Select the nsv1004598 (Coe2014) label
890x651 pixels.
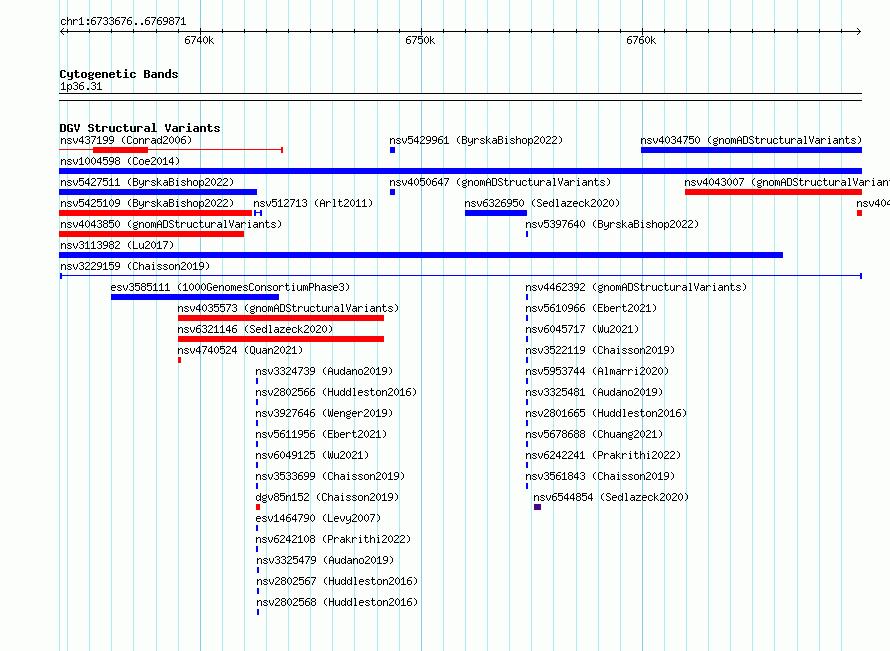120,161
